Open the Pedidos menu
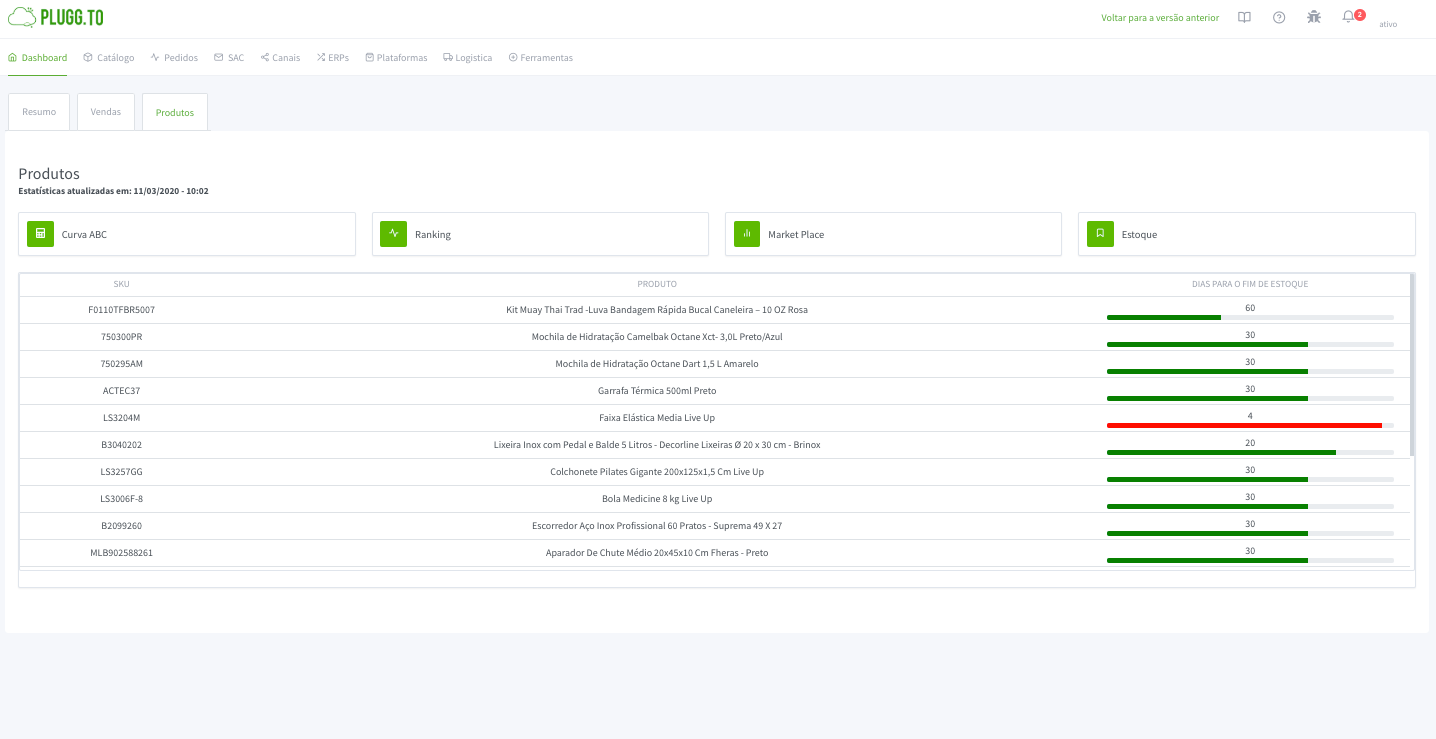The image size is (1436, 739). 174,57
